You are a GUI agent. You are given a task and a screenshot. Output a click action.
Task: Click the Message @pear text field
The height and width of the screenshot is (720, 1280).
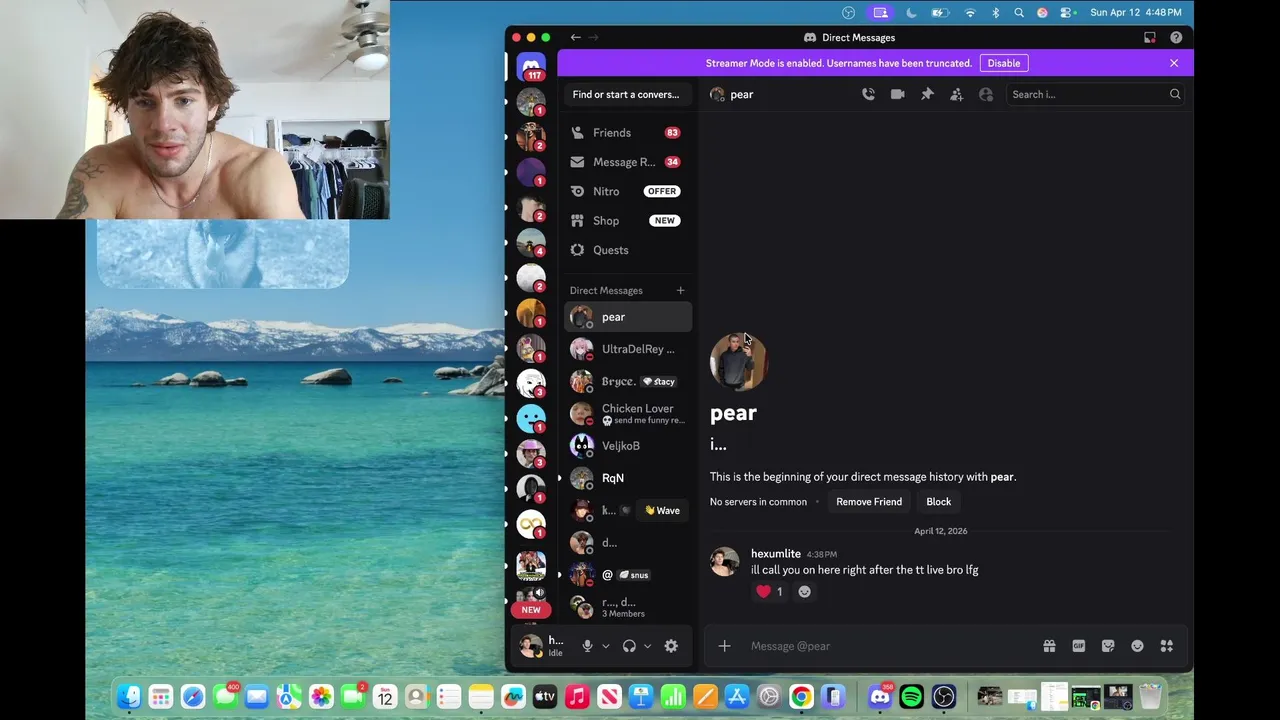(890, 646)
